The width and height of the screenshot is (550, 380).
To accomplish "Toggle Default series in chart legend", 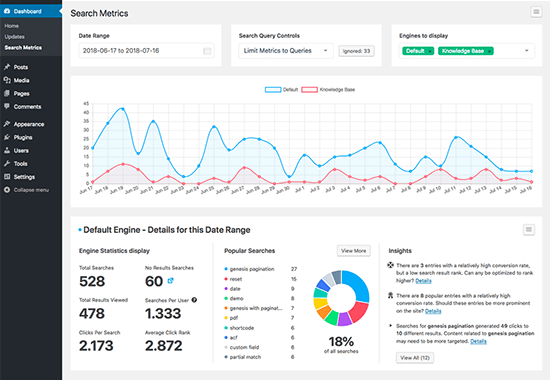I will (281, 89).
